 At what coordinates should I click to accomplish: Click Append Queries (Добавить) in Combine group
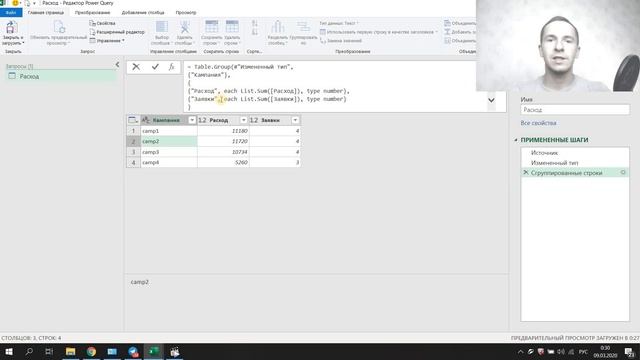pos(460,32)
